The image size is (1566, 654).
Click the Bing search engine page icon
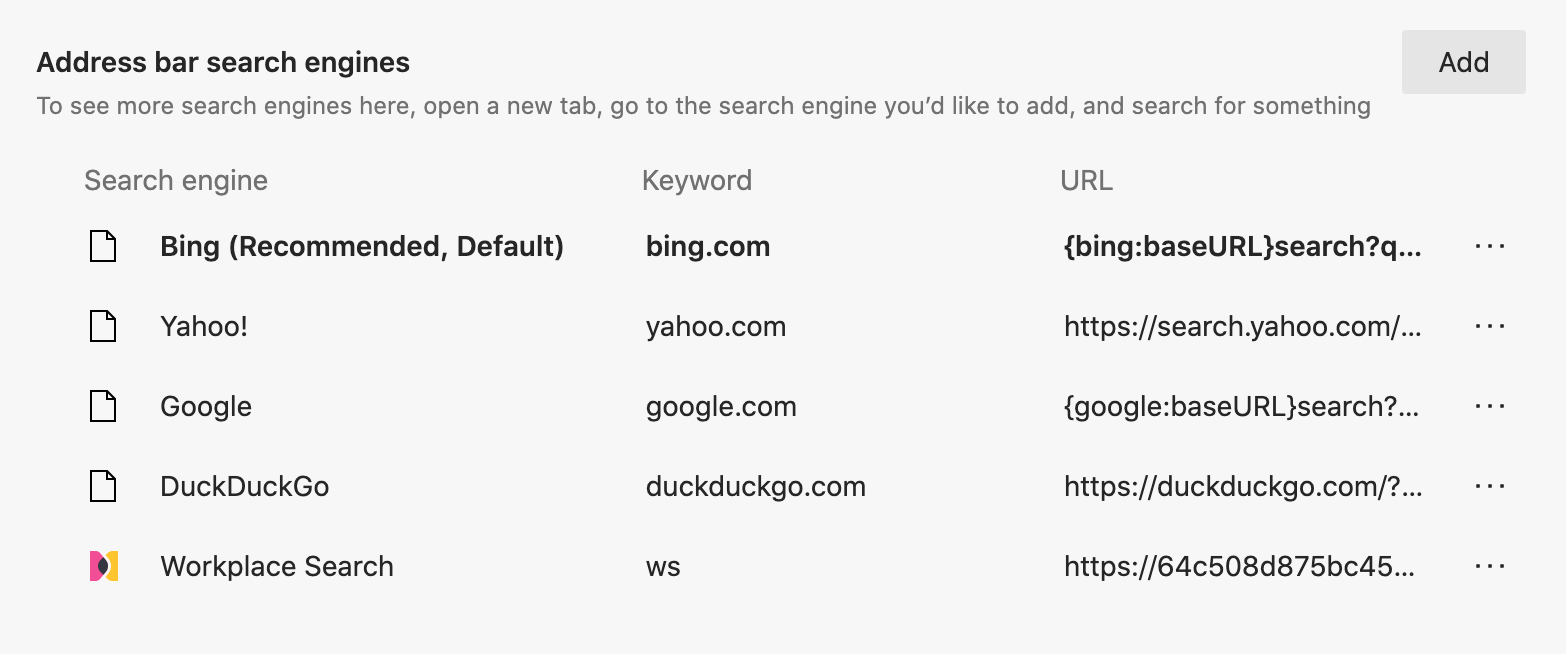point(102,246)
